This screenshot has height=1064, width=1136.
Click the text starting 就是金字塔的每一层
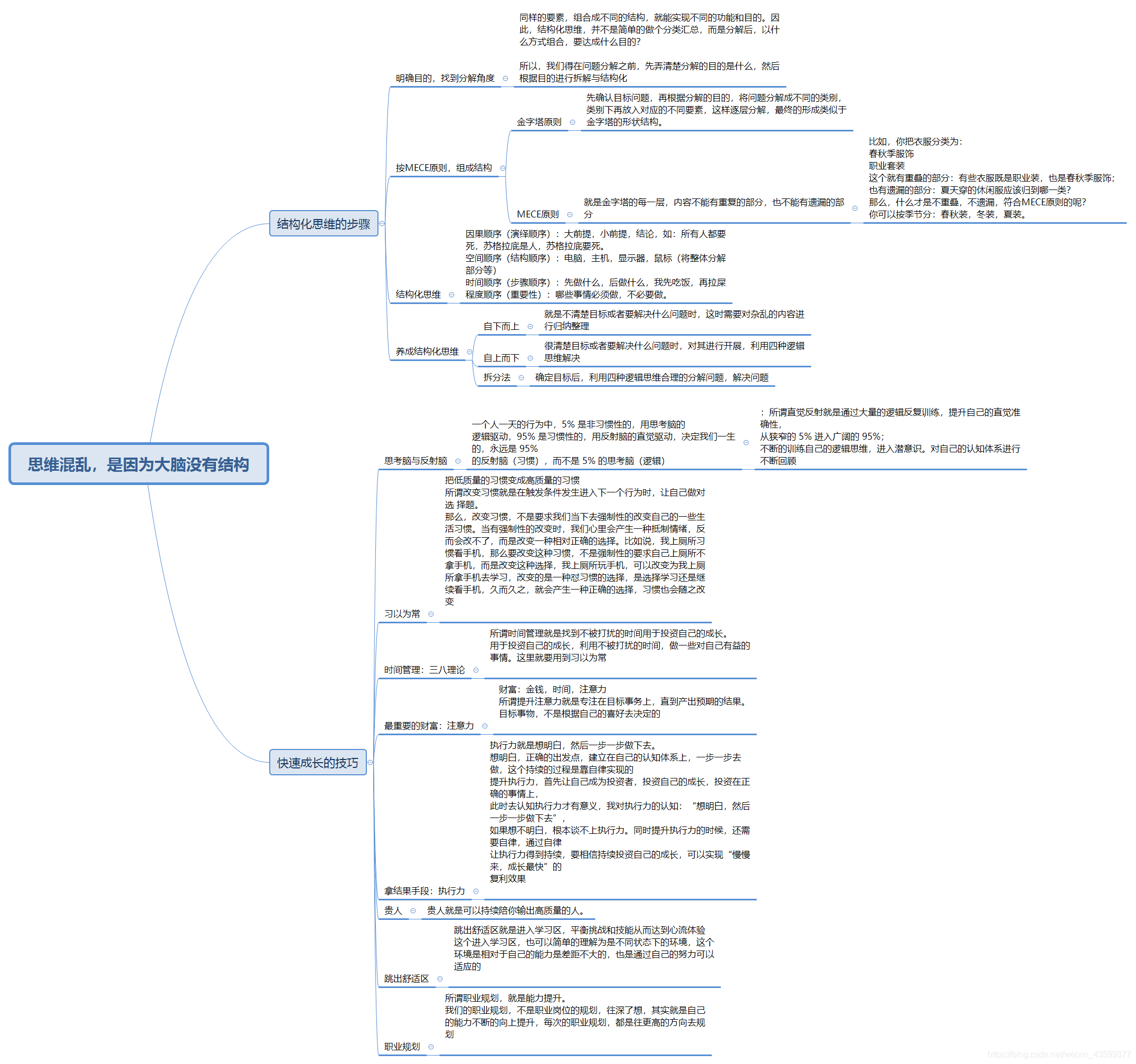pyautogui.click(x=714, y=208)
